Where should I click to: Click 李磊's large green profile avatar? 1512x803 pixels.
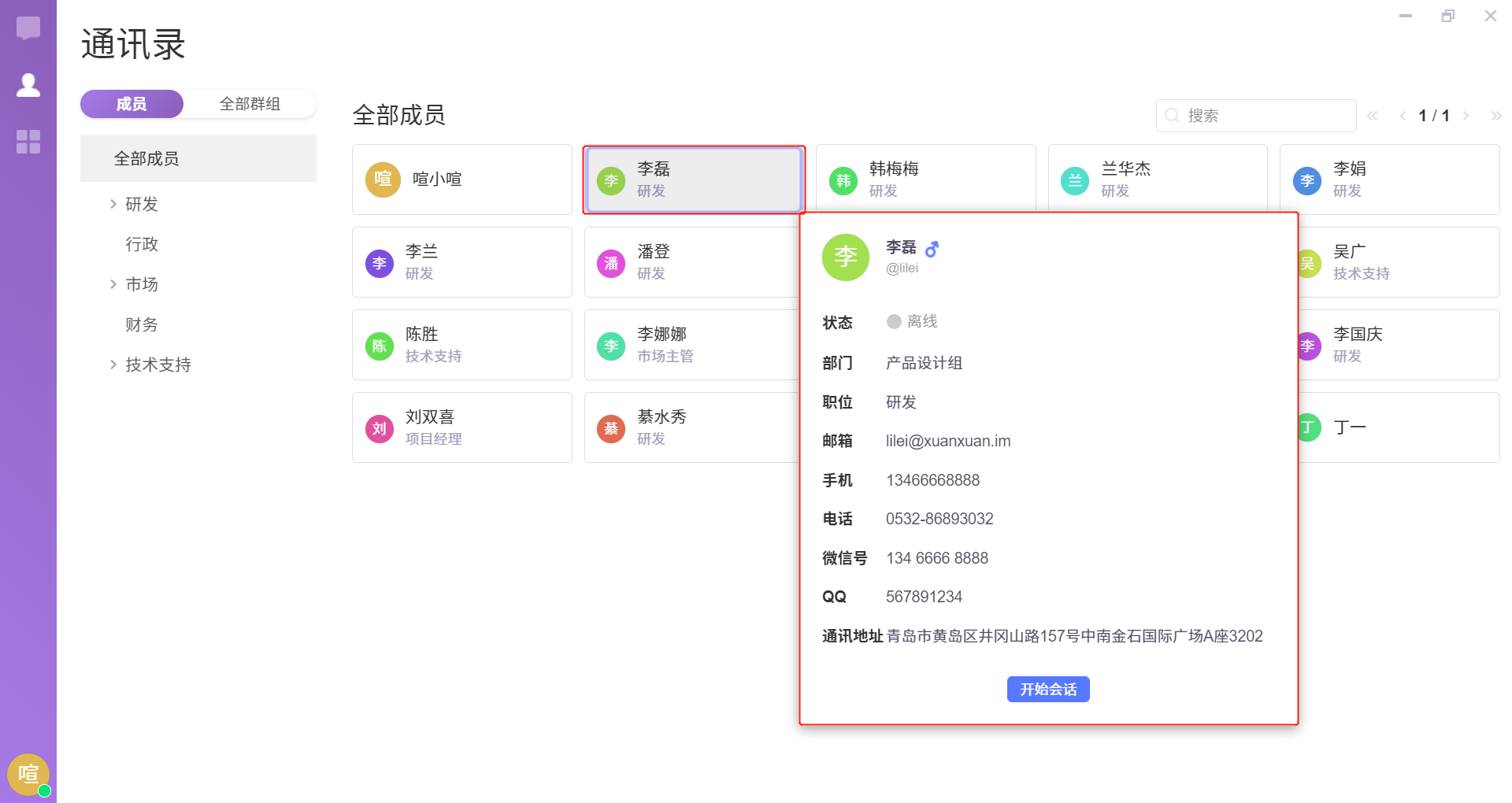pyautogui.click(x=845, y=257)
